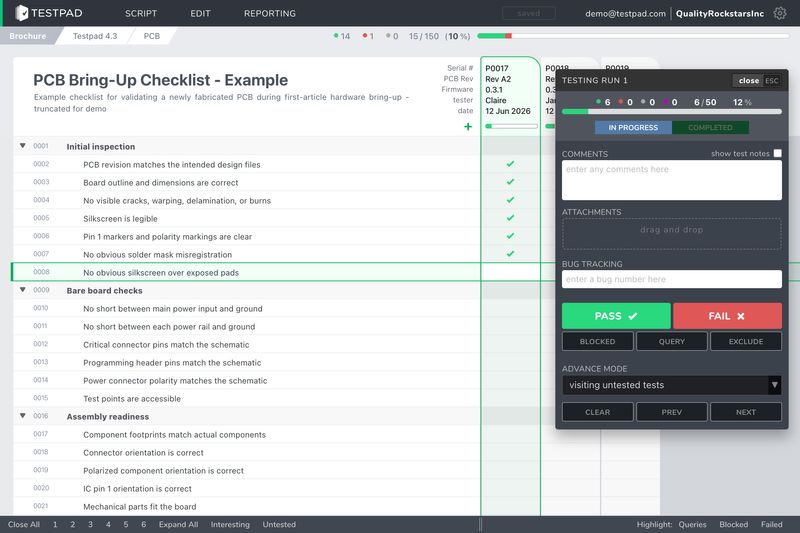Open the Advance Mode dropdown

[x=672, y=385]
